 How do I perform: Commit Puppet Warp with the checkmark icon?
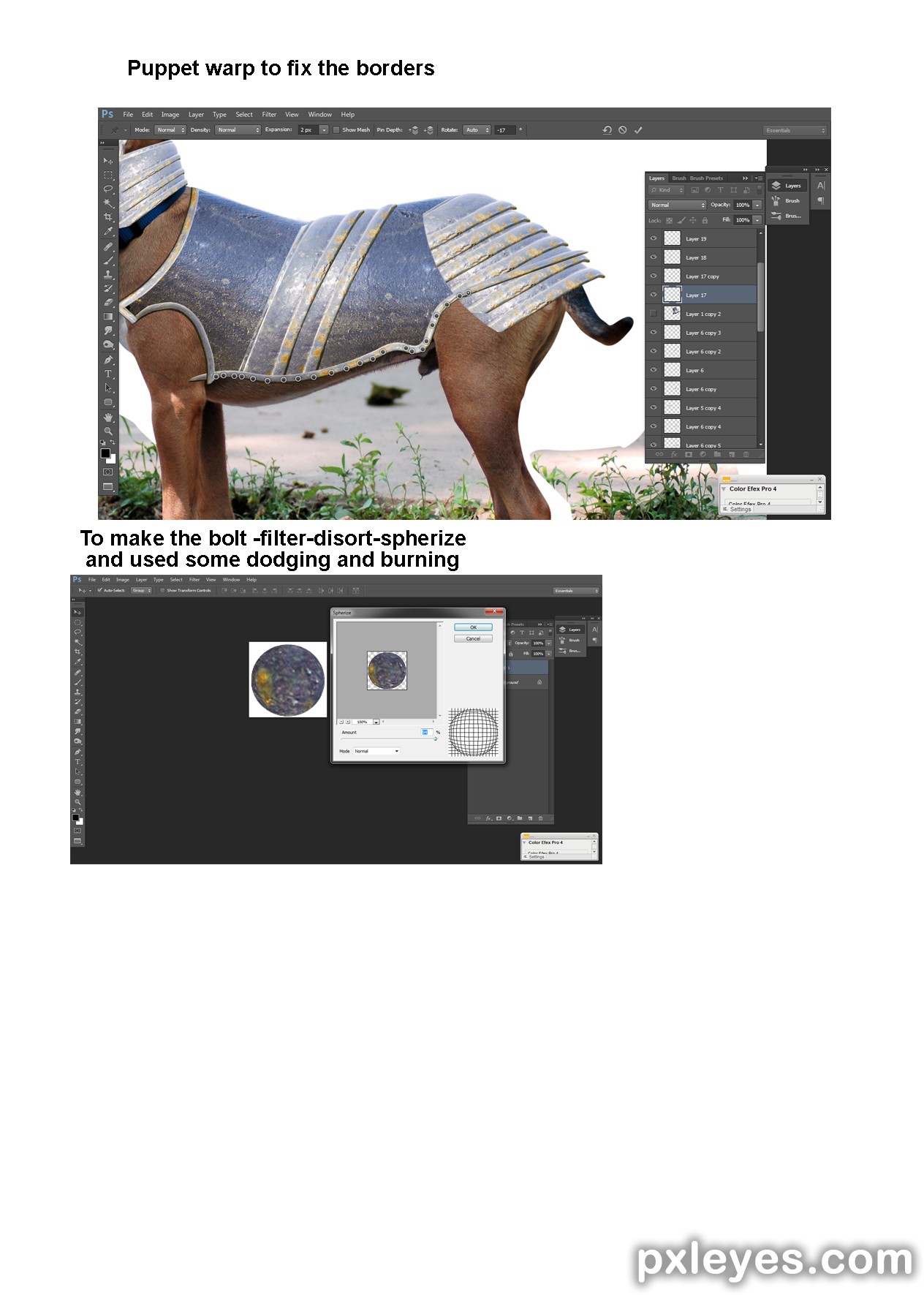pos(638,130)
